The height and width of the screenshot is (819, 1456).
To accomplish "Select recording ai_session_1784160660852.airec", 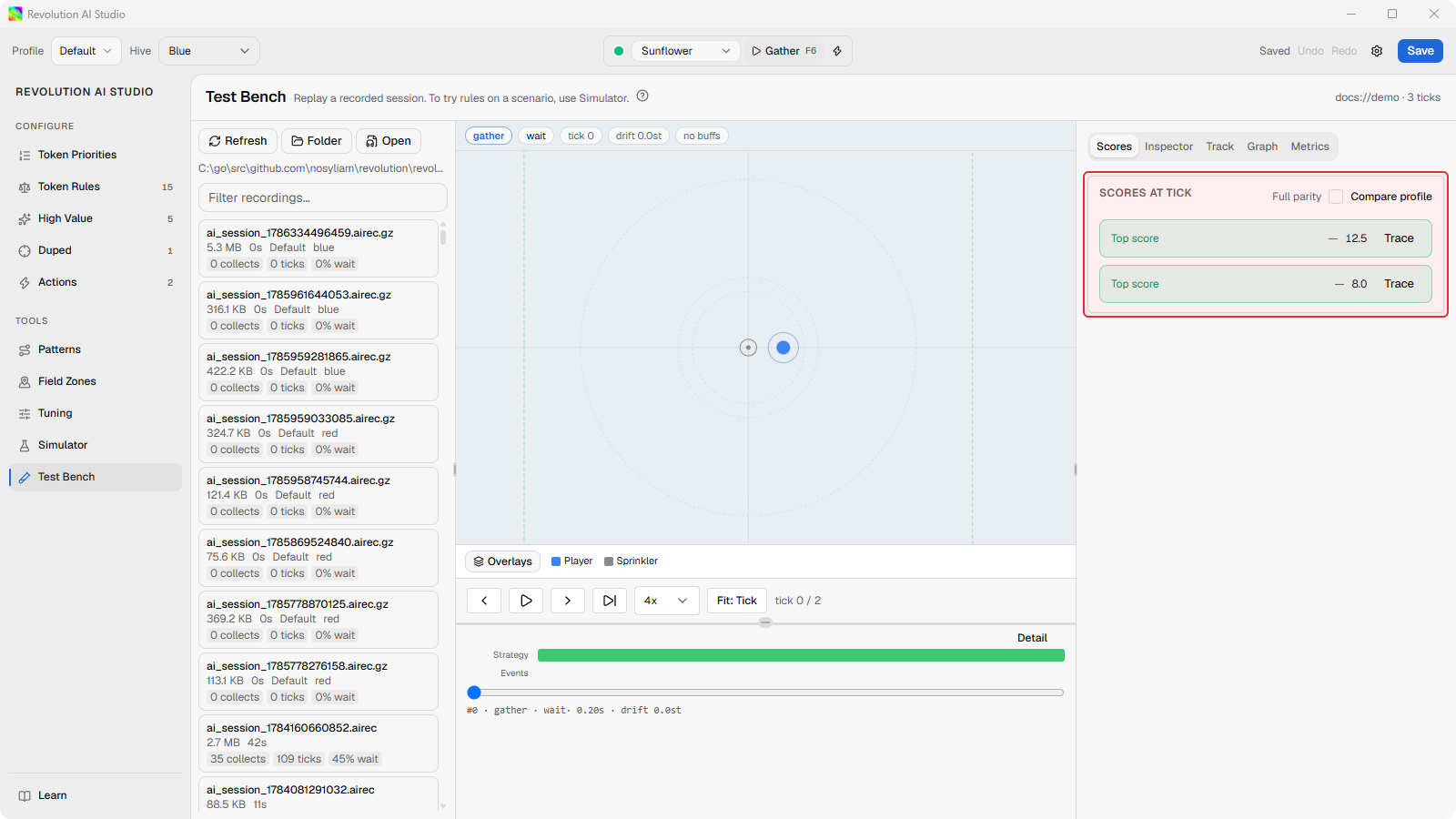I will click(318, 743).
